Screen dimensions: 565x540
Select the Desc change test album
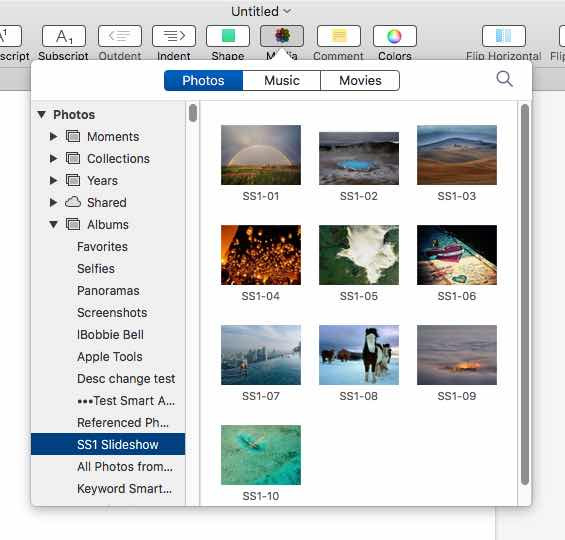click(108, 379)
